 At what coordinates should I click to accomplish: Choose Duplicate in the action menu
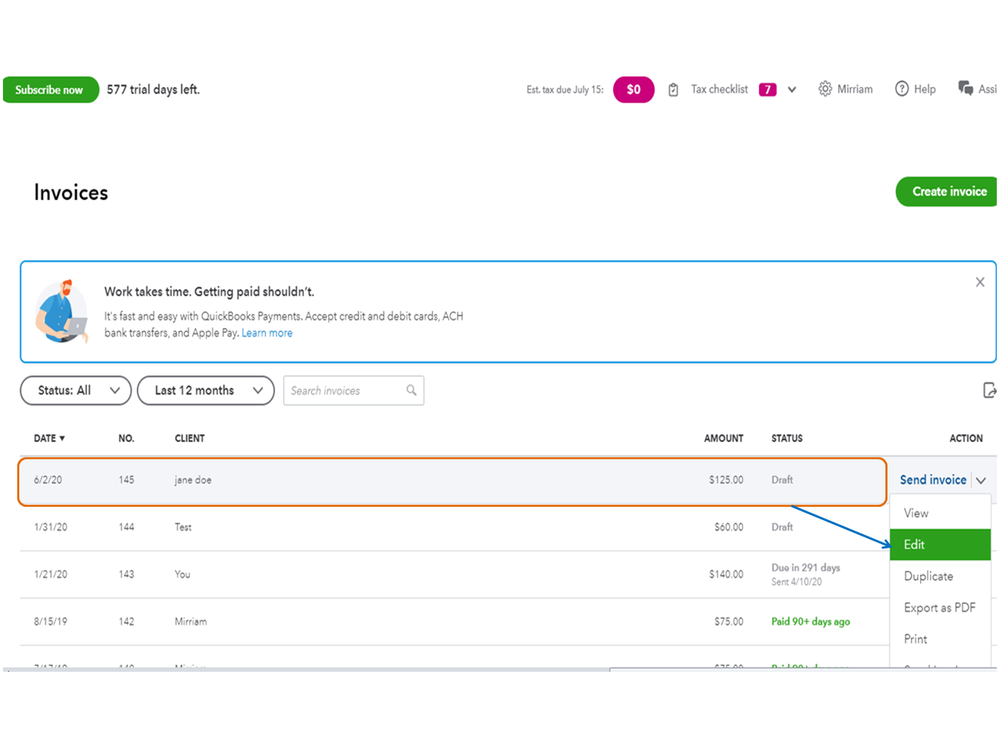(928, 576)
